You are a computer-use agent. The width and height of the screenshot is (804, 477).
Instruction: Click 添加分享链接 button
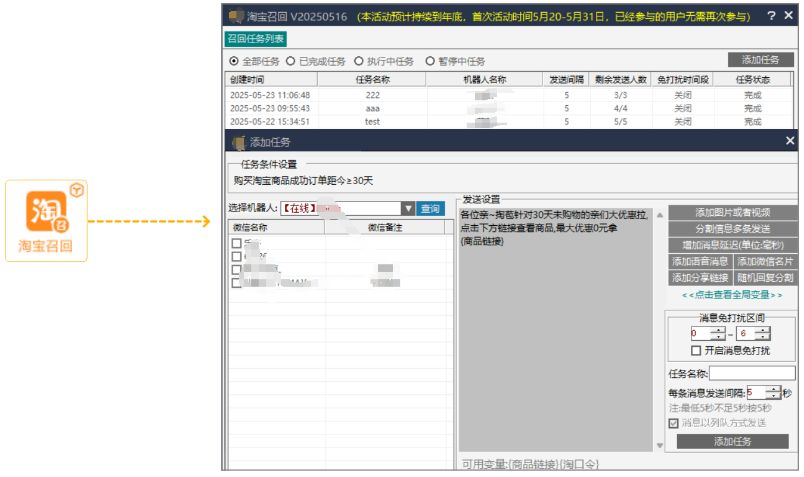click(x=700, y=278)
